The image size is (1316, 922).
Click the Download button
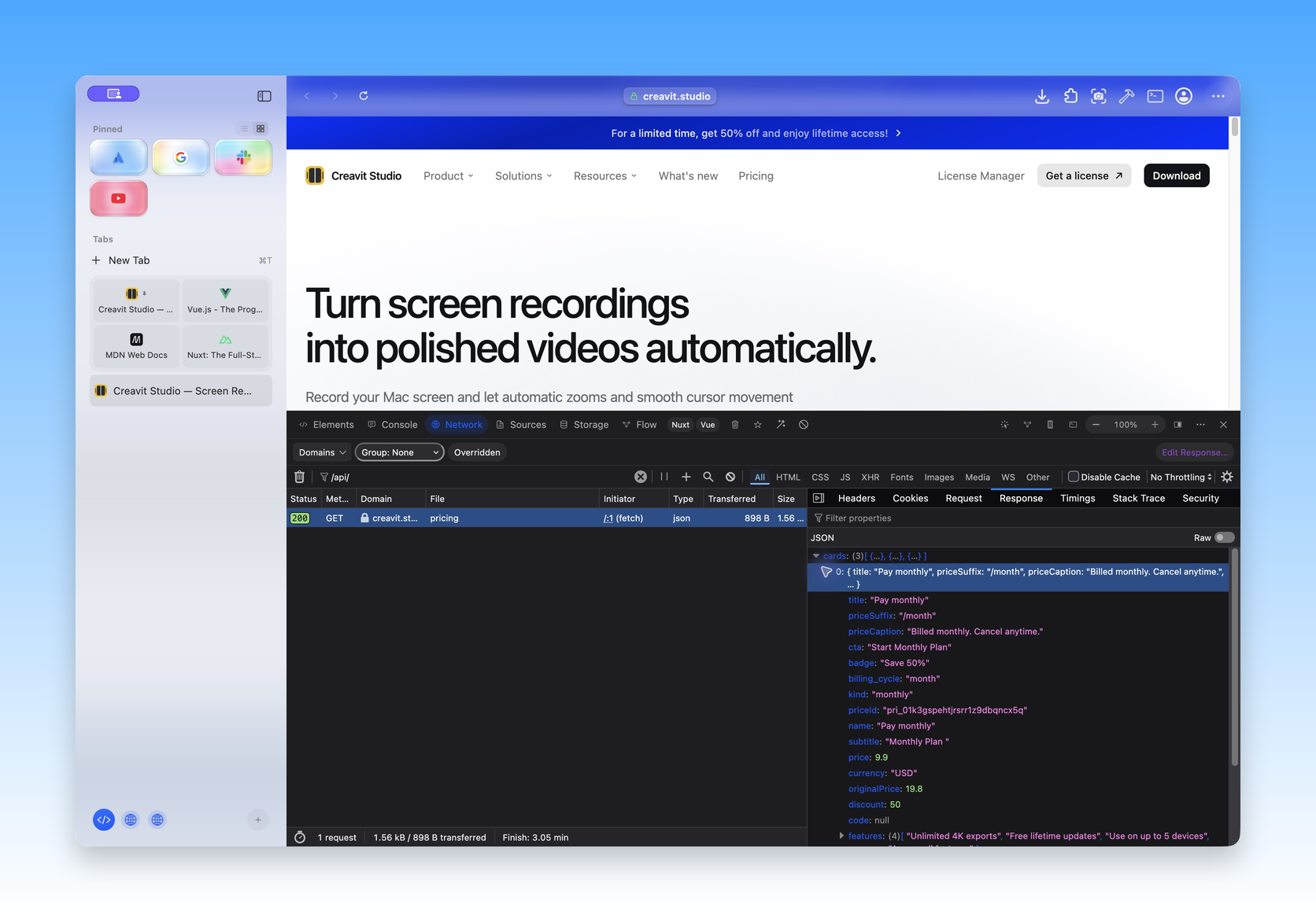1177,176
